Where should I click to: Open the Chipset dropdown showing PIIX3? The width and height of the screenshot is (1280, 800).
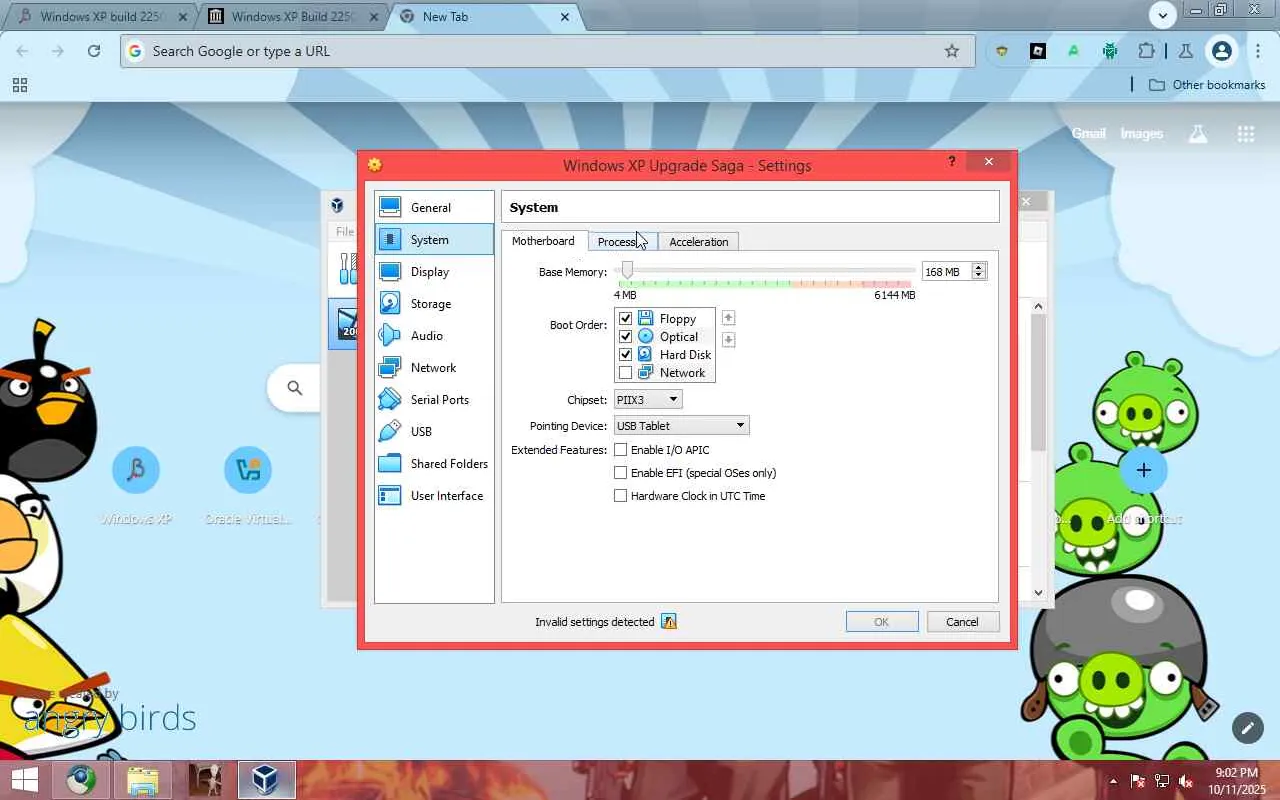coord(648,400)
